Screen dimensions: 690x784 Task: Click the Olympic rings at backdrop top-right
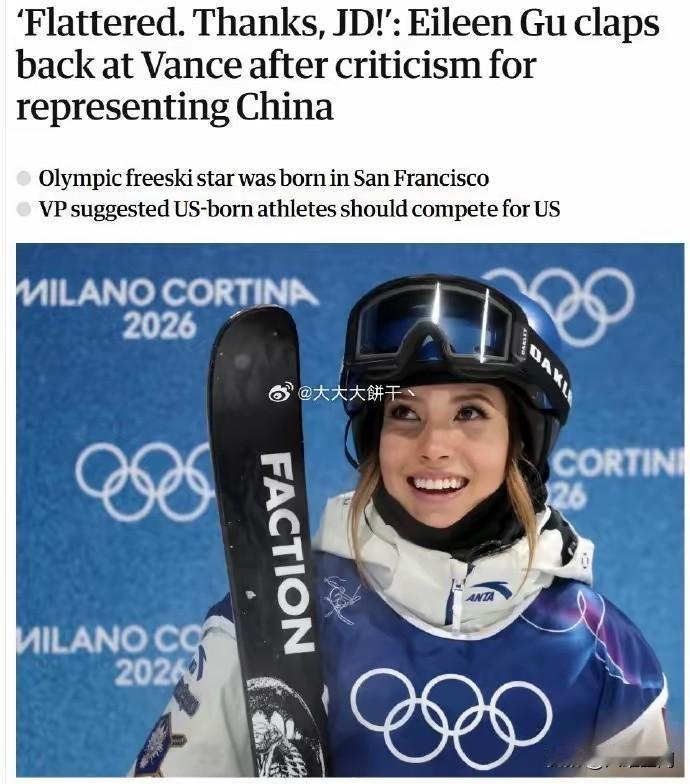coord(560,305)
